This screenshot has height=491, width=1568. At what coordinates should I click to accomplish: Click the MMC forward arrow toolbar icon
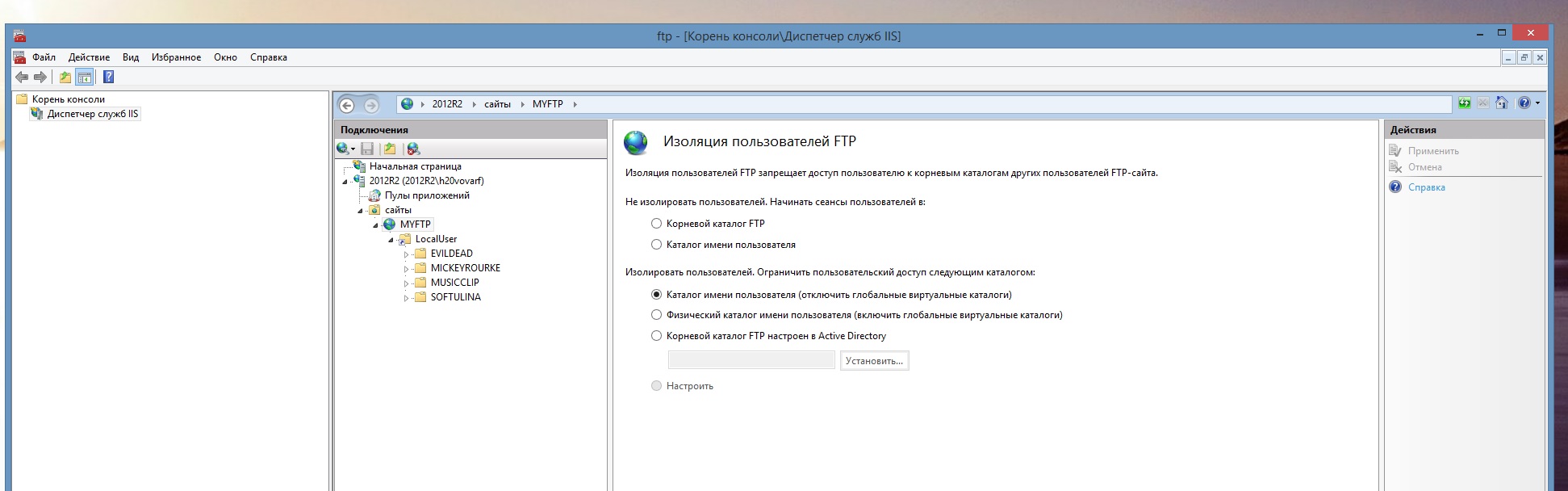point(40,78)
